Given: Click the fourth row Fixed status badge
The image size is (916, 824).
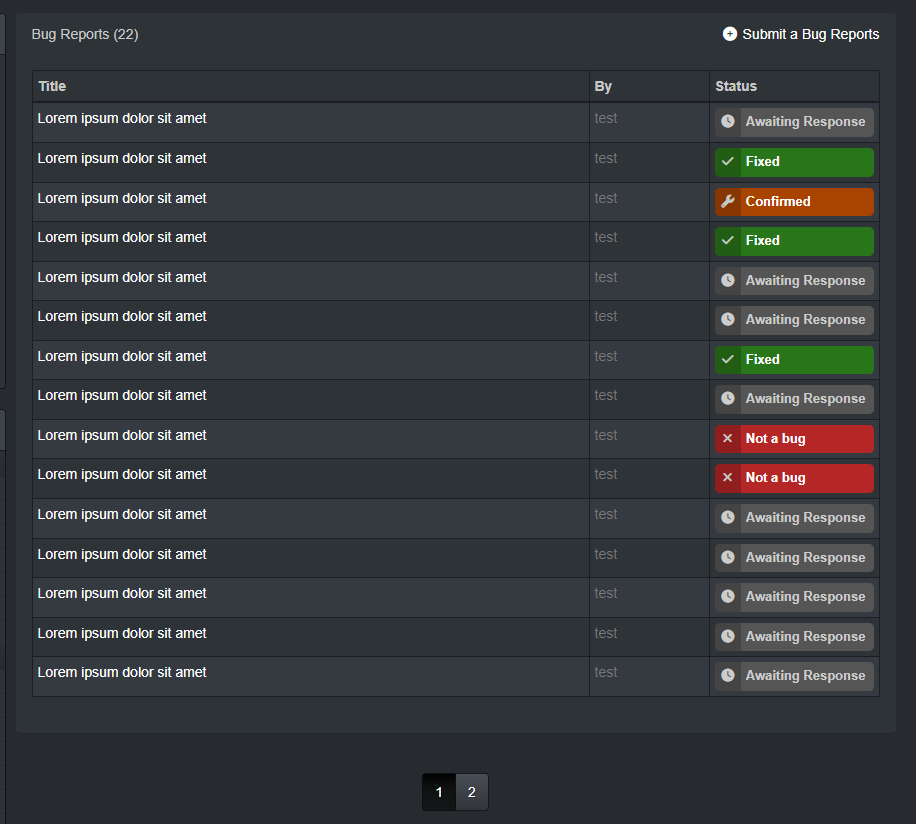Looking at the screenshot, I should click(794, 241).
